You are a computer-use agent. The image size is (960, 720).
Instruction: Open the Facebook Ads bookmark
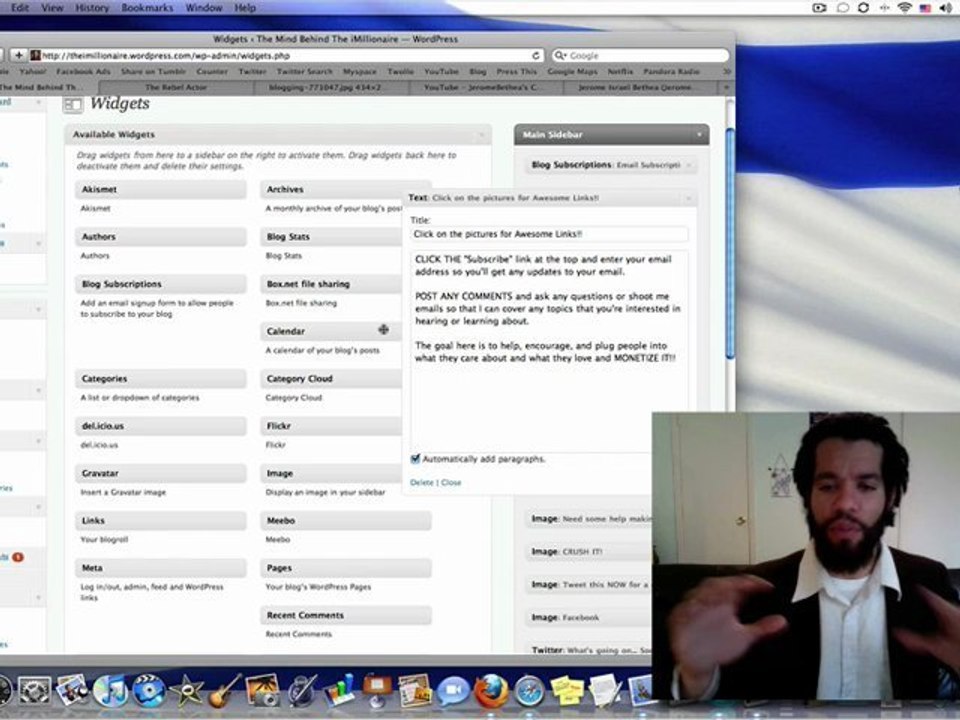(x=83, y=72)
